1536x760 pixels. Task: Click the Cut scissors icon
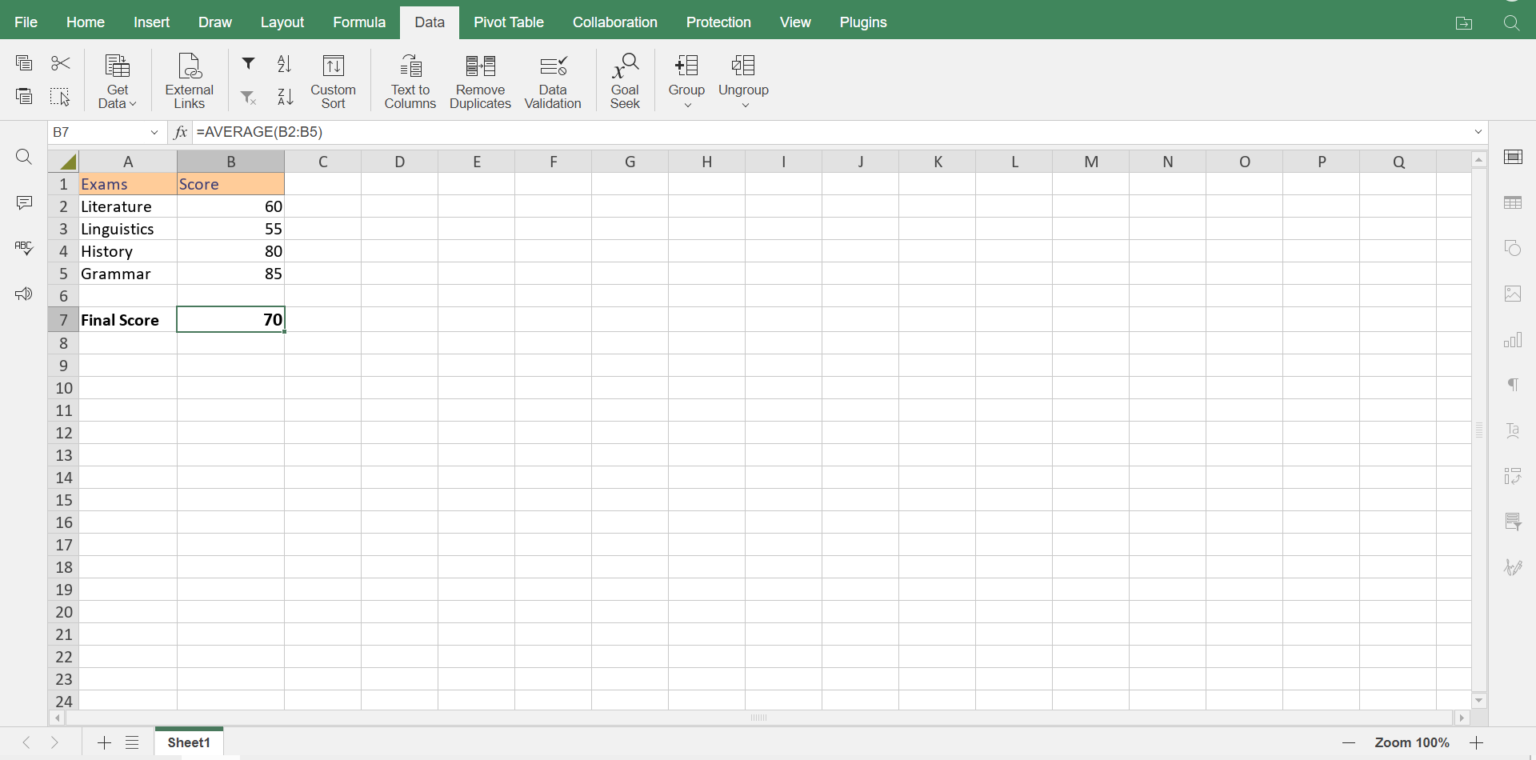(x=60, y=64)
